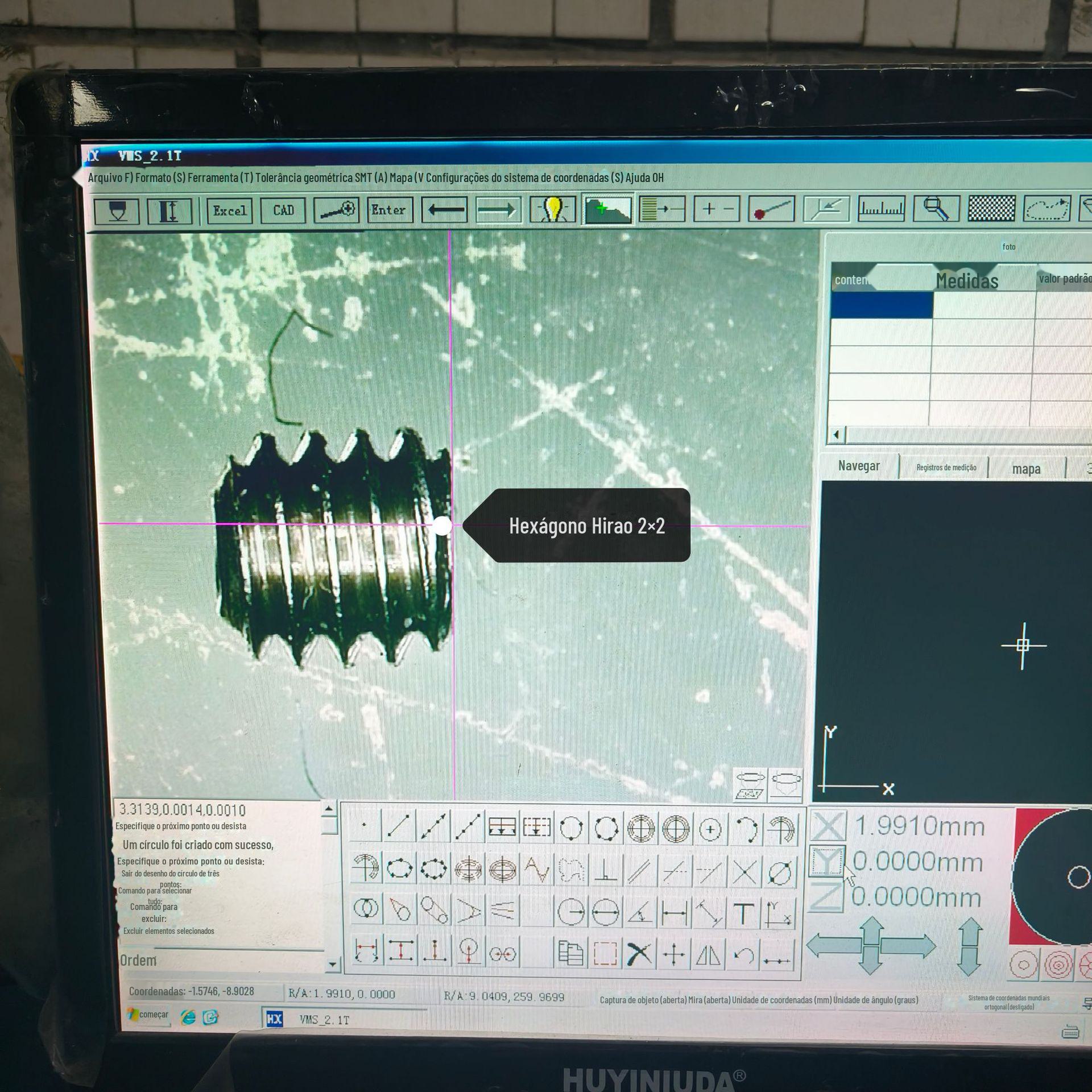
Task: Switch to the Registros de medição tab
Action: point(946,468)
